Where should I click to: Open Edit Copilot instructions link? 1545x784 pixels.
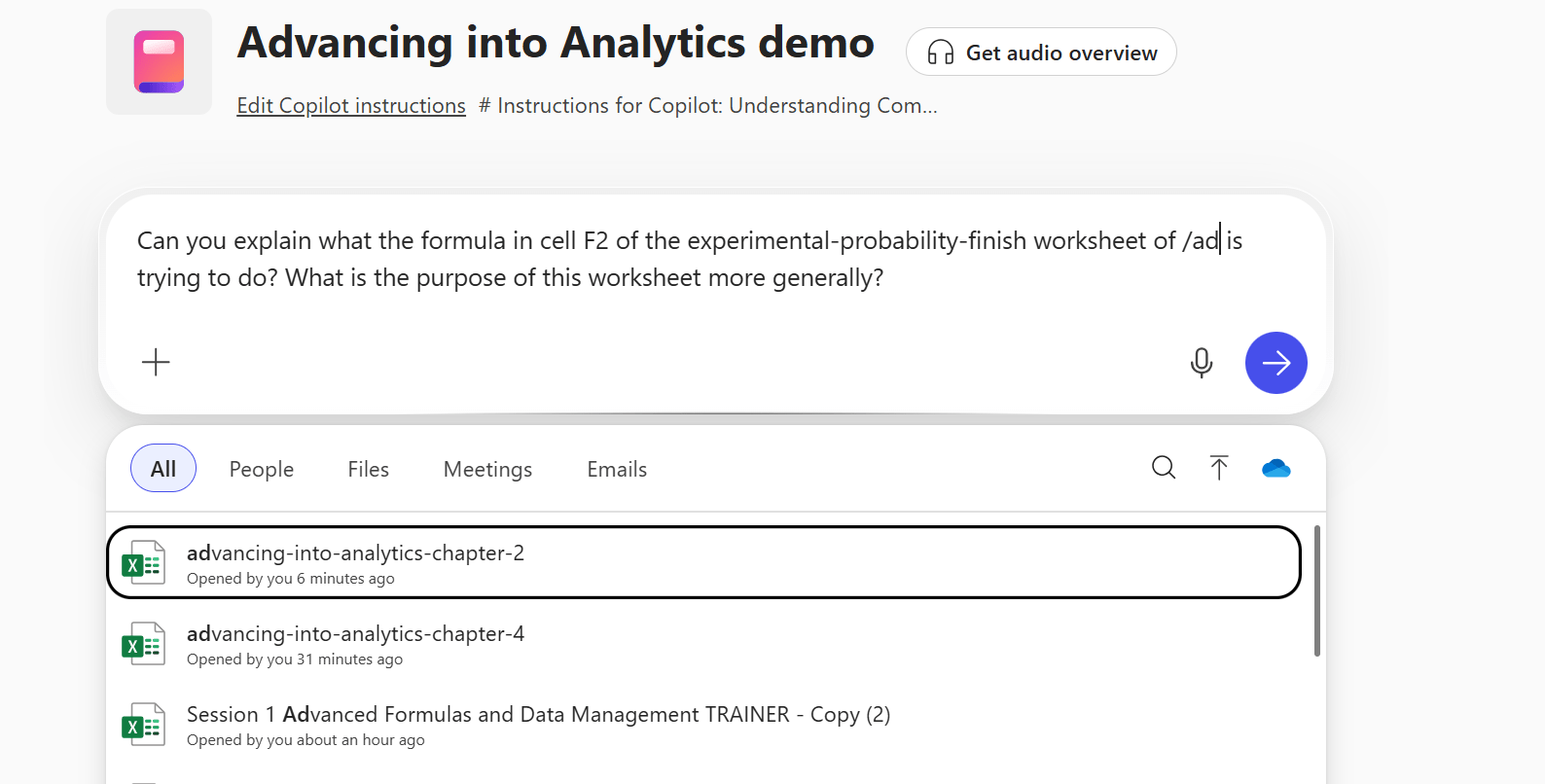click(351, 105)
